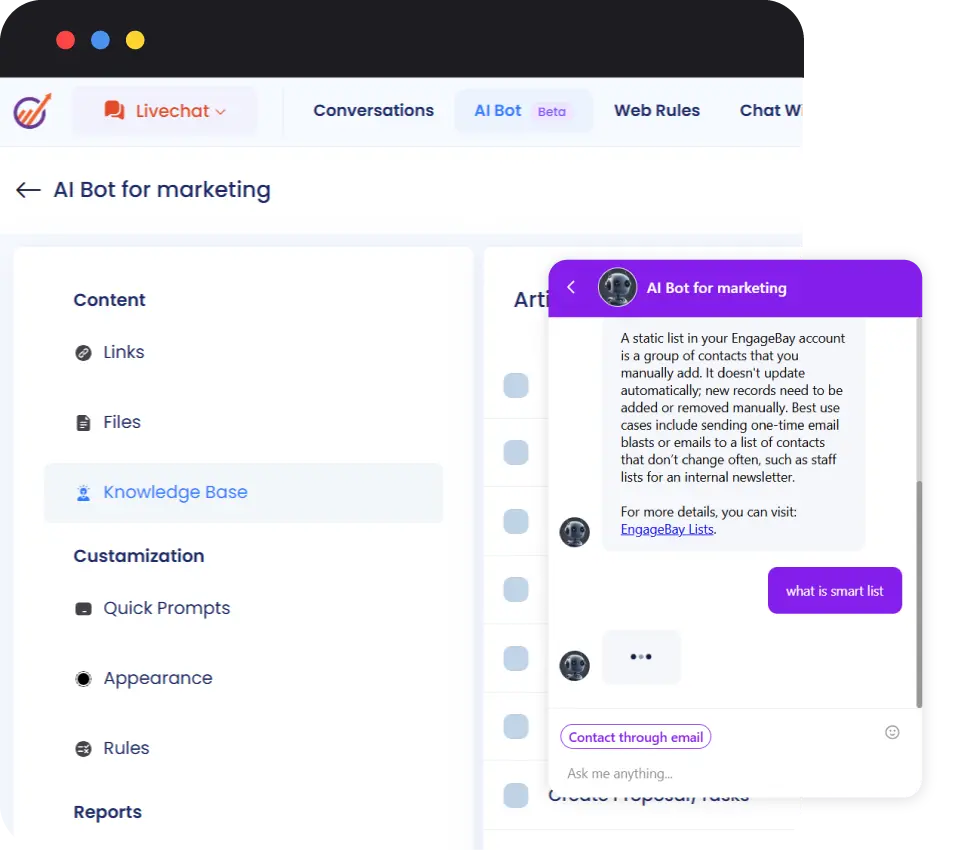Viewport: 958px width, 850px height.
Task: Open the Conversations tab
Action: [373, 111]
